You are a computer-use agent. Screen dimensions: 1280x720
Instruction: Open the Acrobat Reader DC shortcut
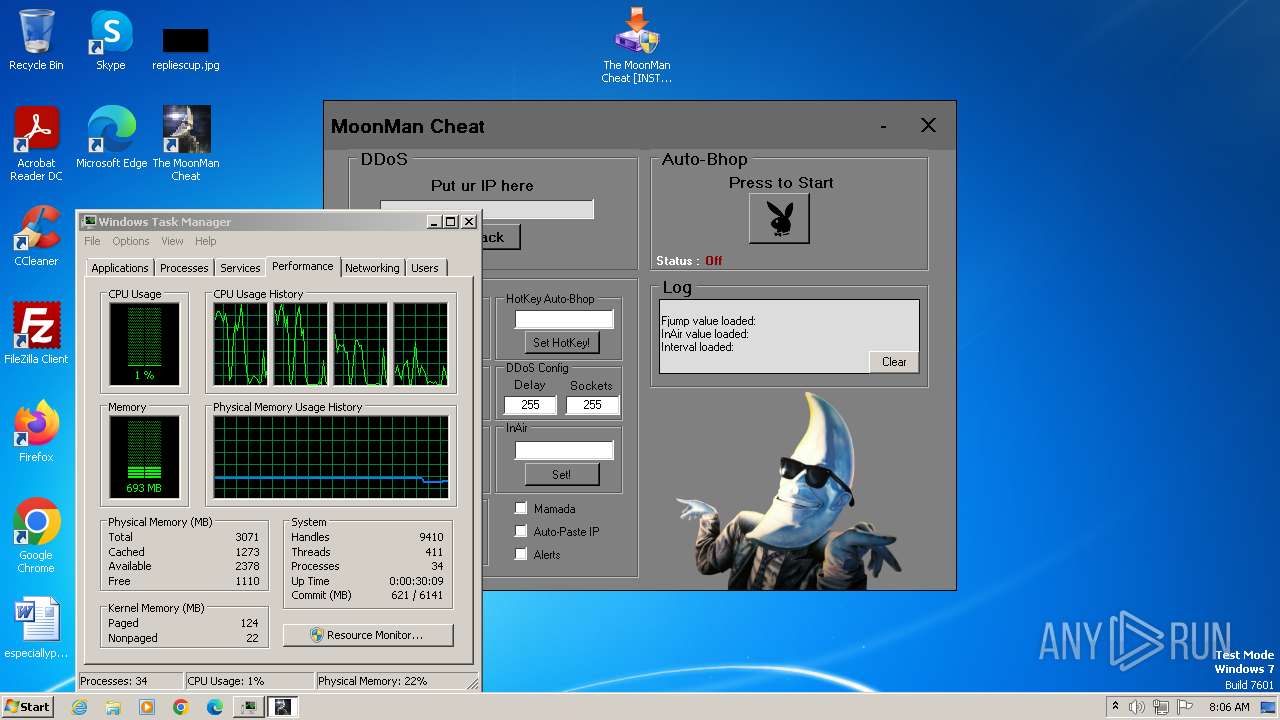36,144
